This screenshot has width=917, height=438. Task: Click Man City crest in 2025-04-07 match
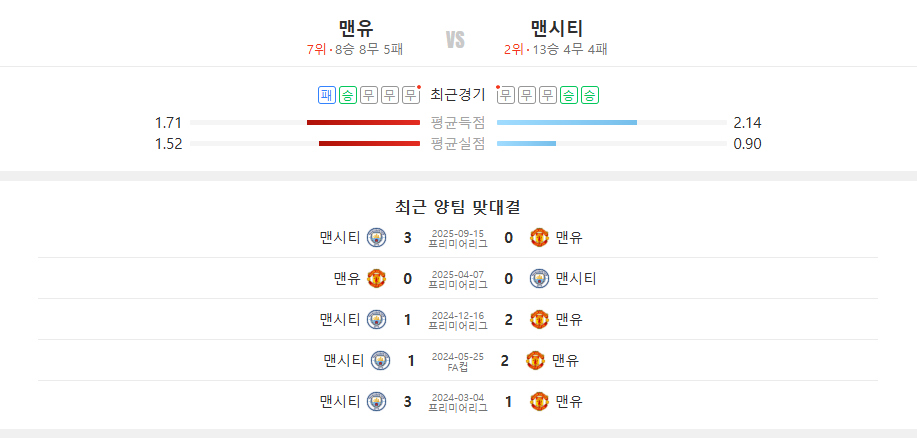(539, 278)
